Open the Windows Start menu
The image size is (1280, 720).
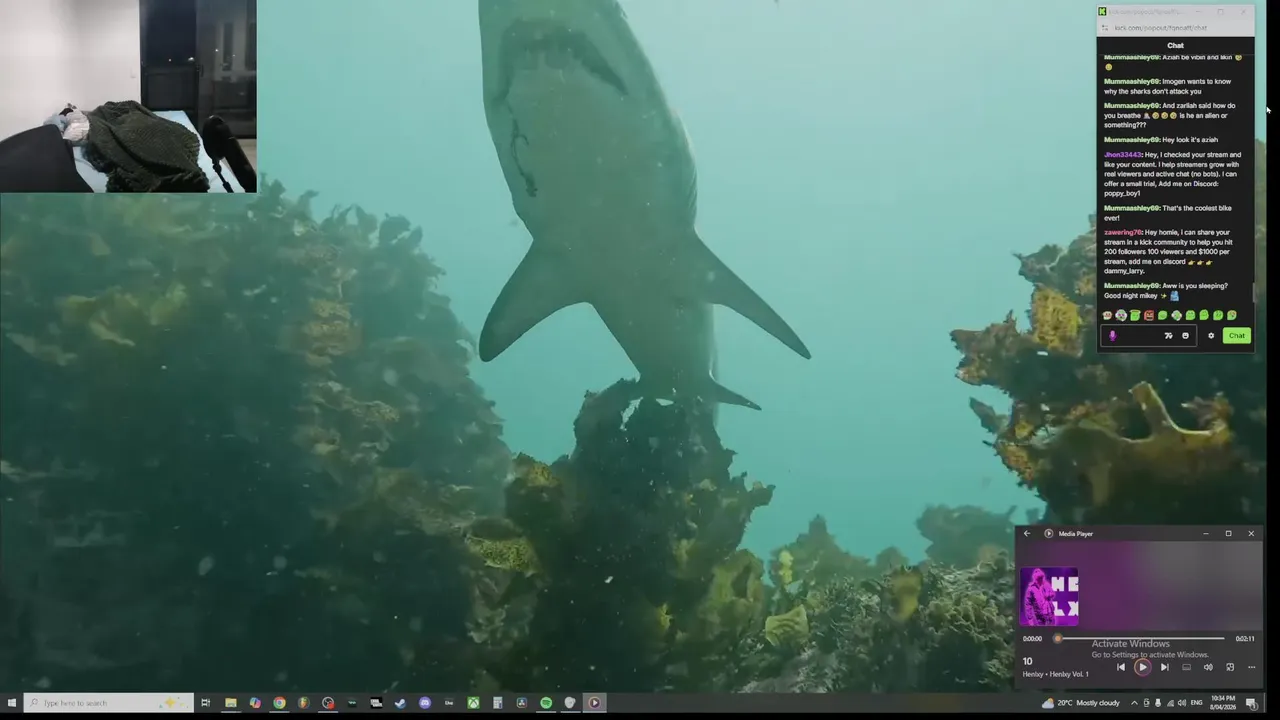pos(12,703)
